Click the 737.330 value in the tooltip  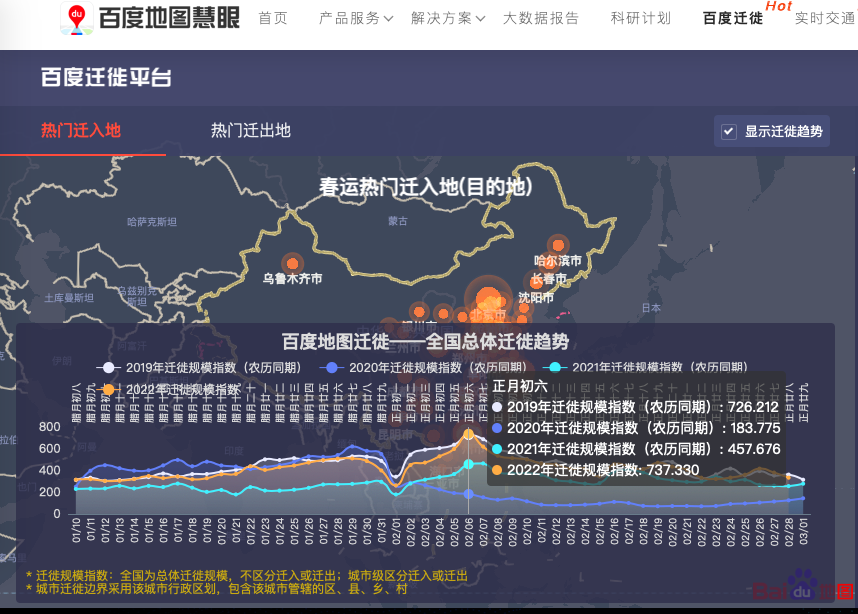[673, 470]
